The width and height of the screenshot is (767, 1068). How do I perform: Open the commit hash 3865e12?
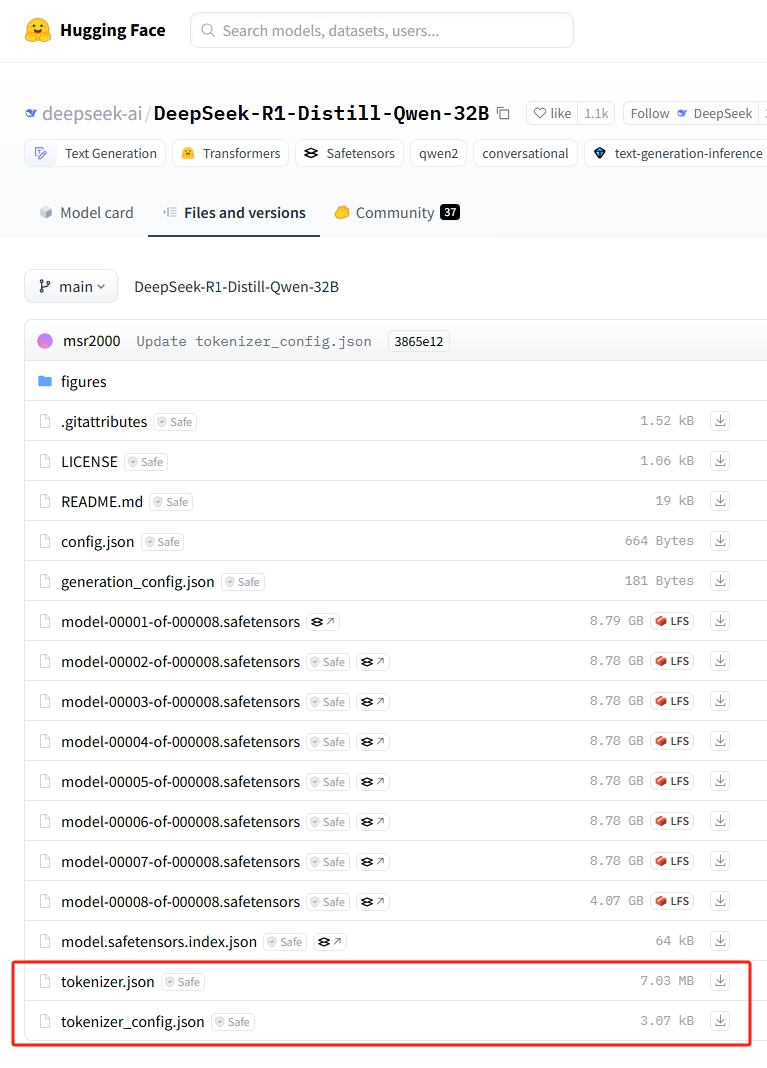tap(418, 341)
